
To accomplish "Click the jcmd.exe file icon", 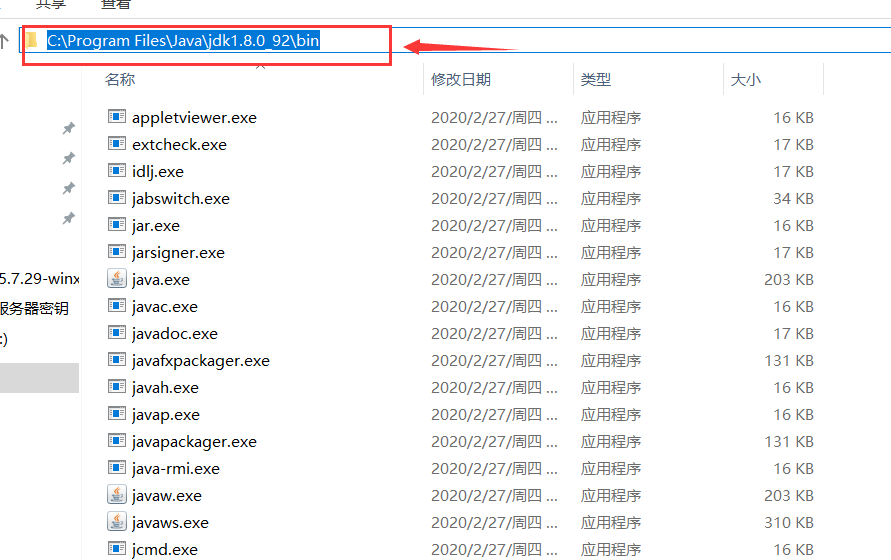I will pos(116,549).
